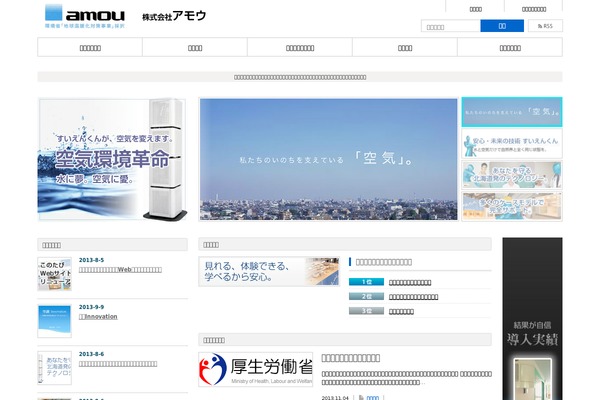This screenshot has height=400, width=600.
Task: Select the すいえんくん slide thumbnail
Action: (512, 144)
